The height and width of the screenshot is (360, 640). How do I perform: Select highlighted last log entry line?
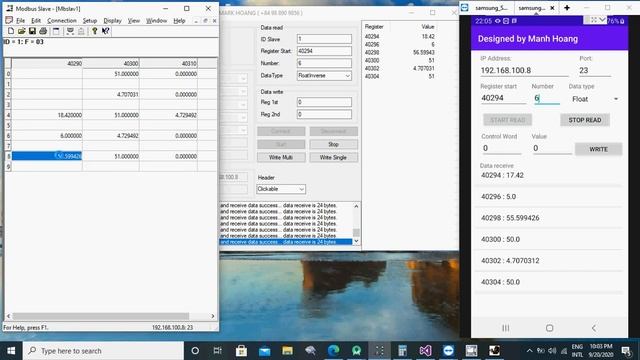coord(285,242)
